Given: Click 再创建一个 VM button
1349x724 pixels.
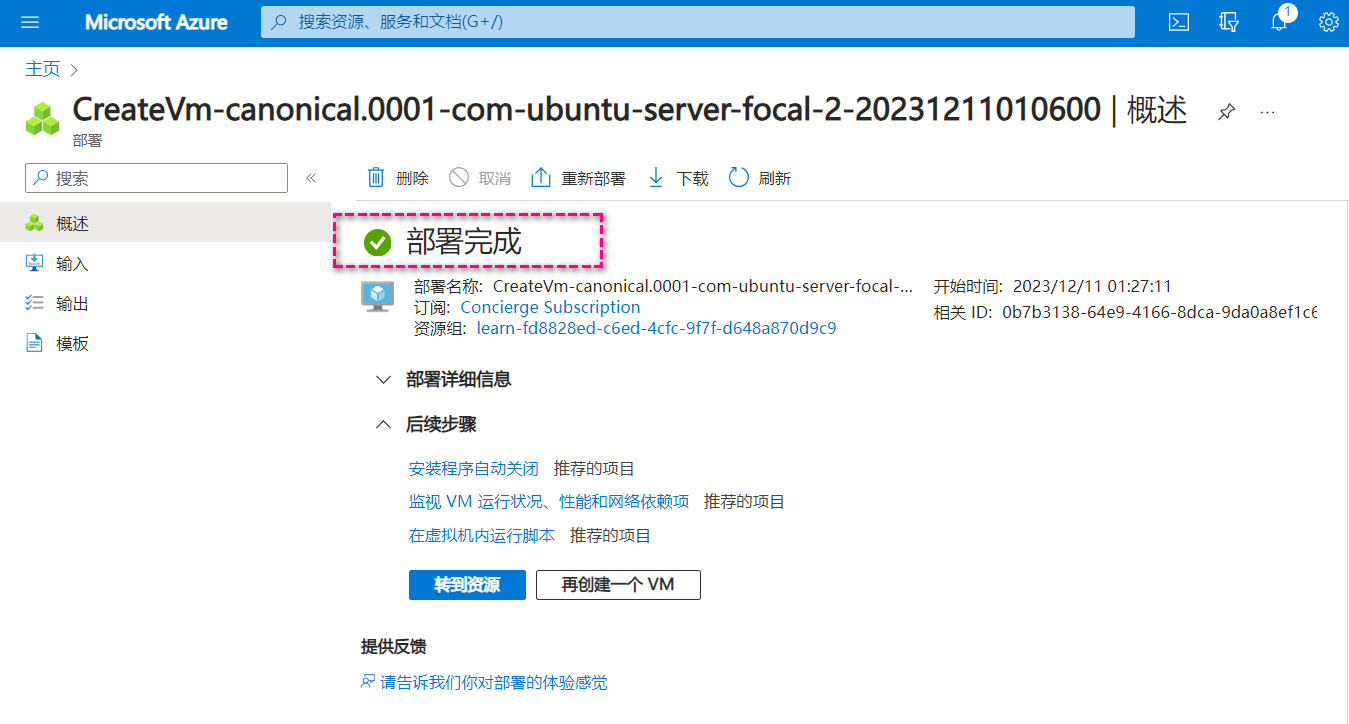Looking at the screenshot, I should coord(618,585).
